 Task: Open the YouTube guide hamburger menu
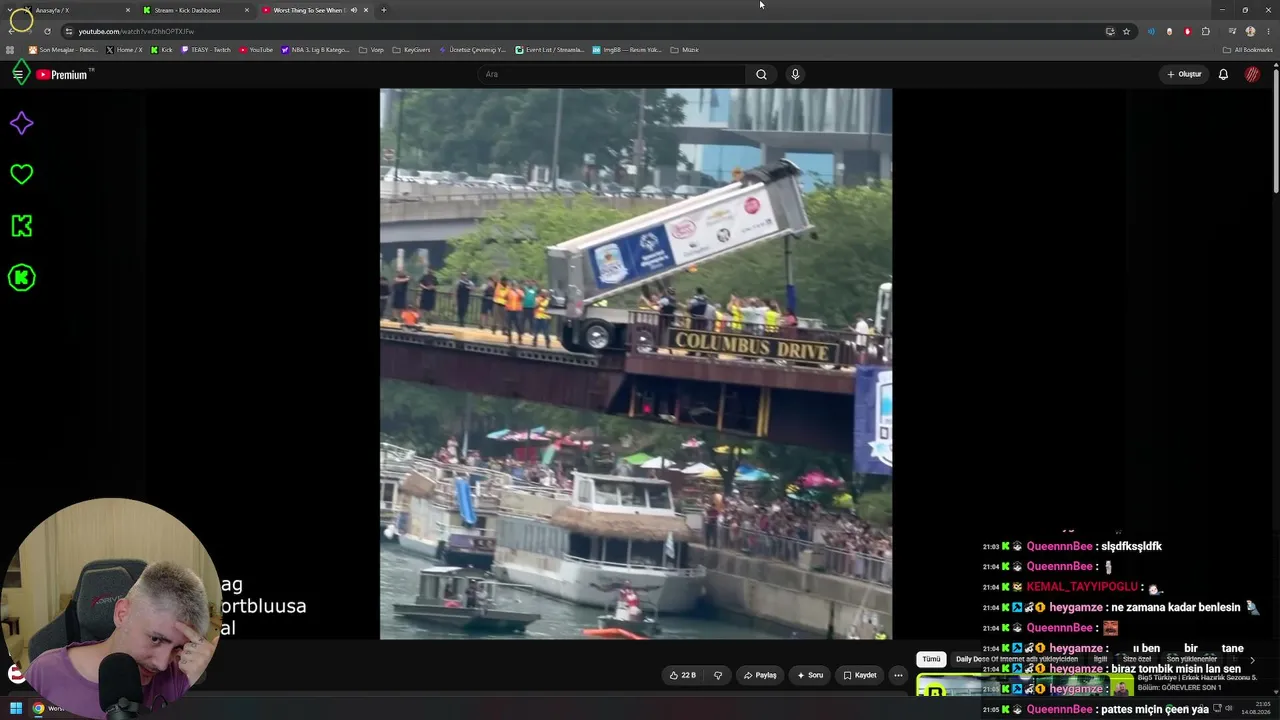tap(18, 74)
